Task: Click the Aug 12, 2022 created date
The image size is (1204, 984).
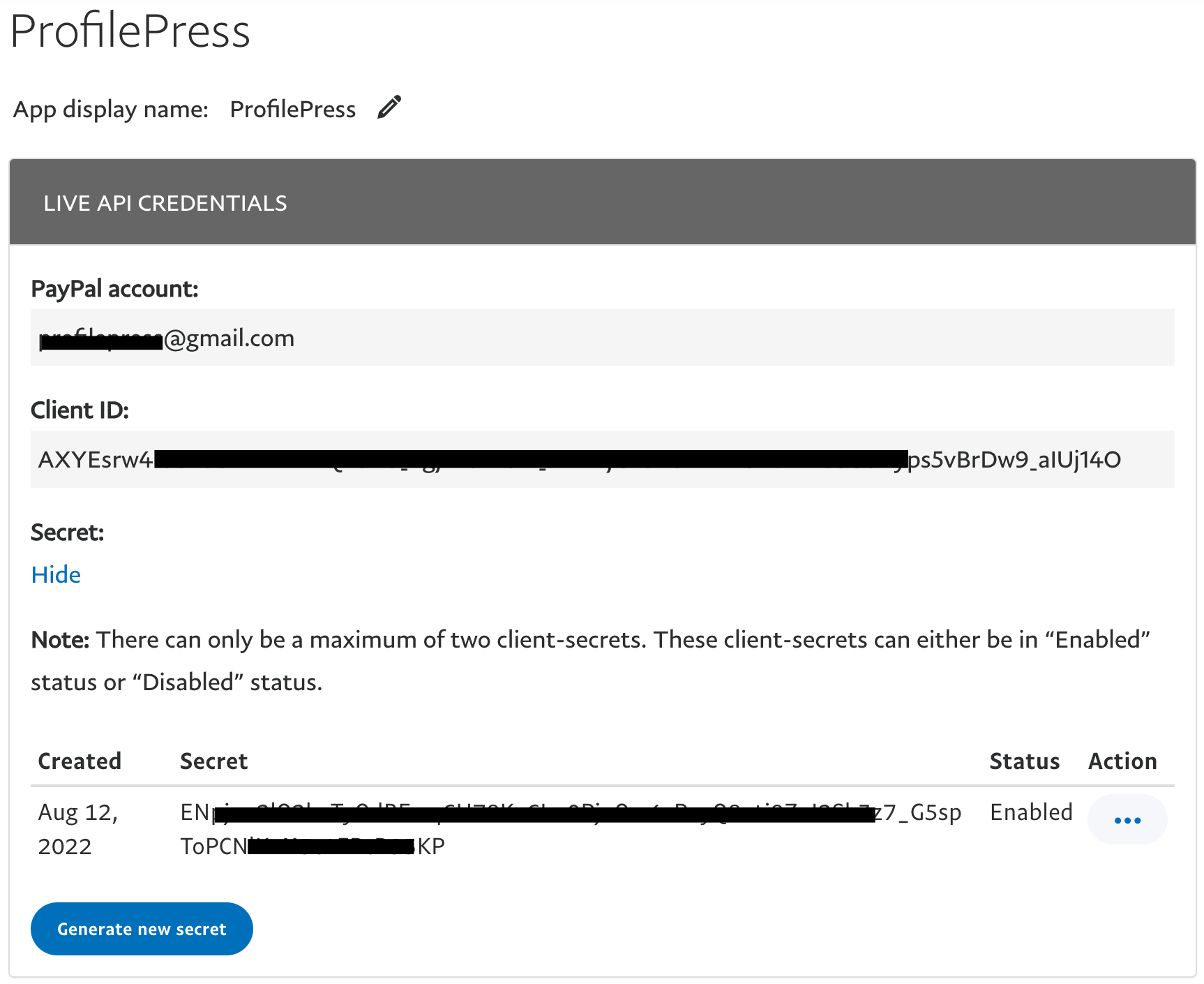Action: [78, 829]
